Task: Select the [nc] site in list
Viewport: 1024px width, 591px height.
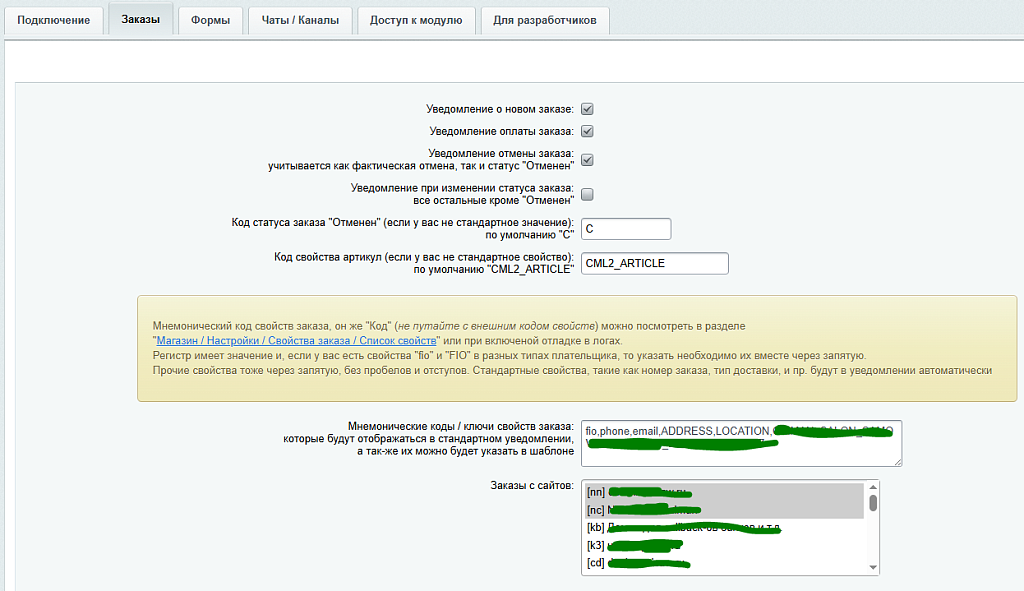Action: [724, 509]
